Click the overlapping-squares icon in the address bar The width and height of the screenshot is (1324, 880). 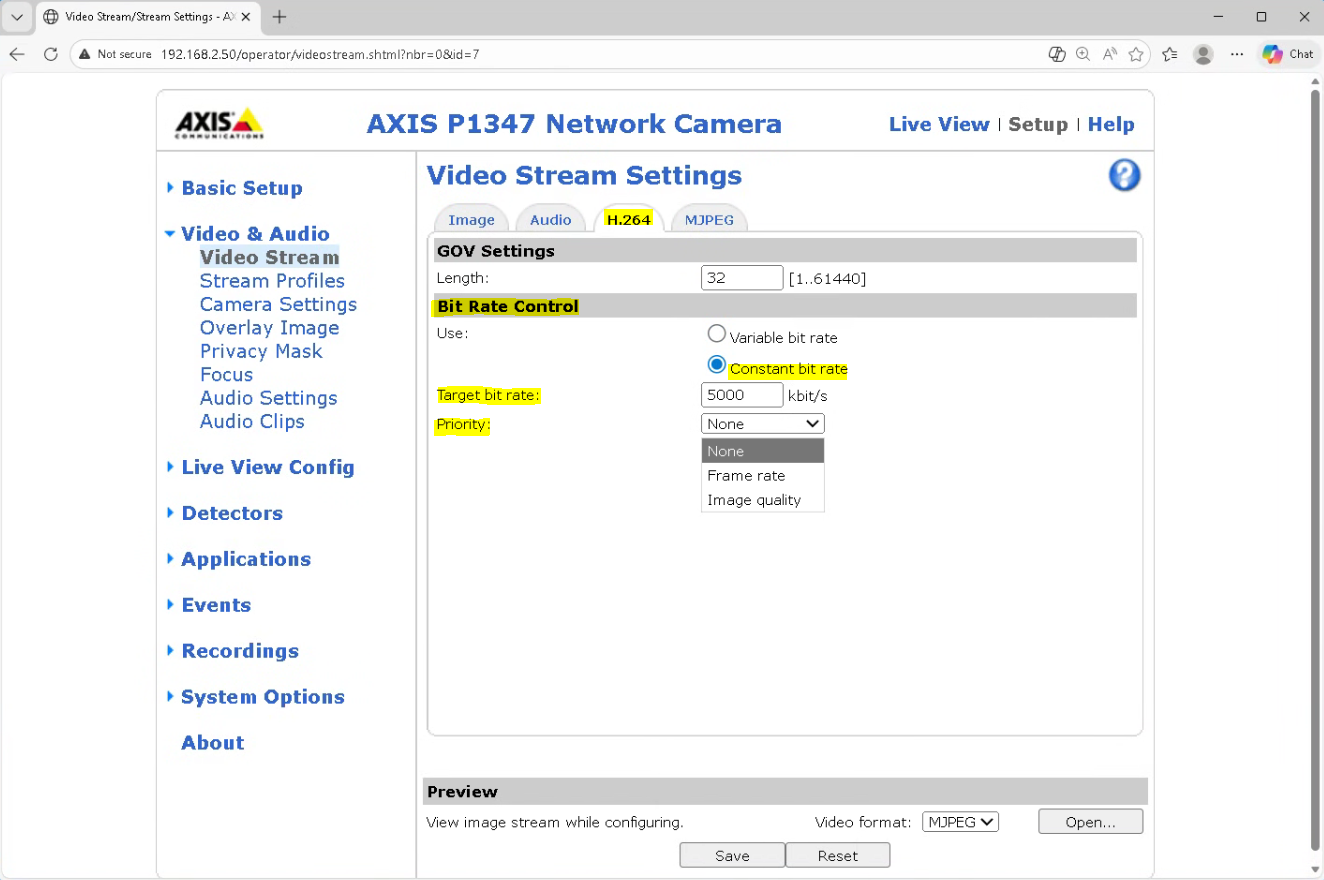[1057, 54]
